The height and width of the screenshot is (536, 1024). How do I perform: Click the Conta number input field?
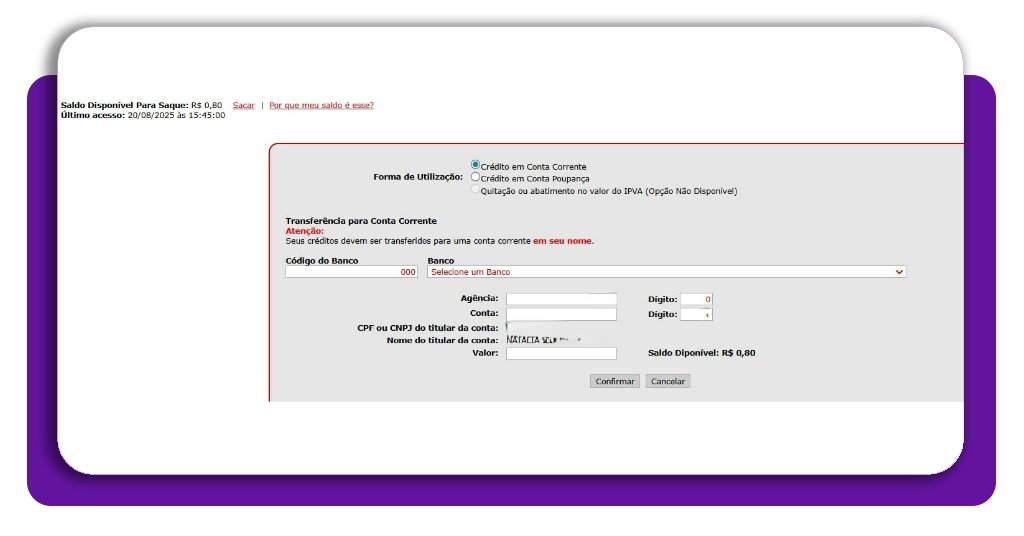pyautogui.click(x=561, y=314)
